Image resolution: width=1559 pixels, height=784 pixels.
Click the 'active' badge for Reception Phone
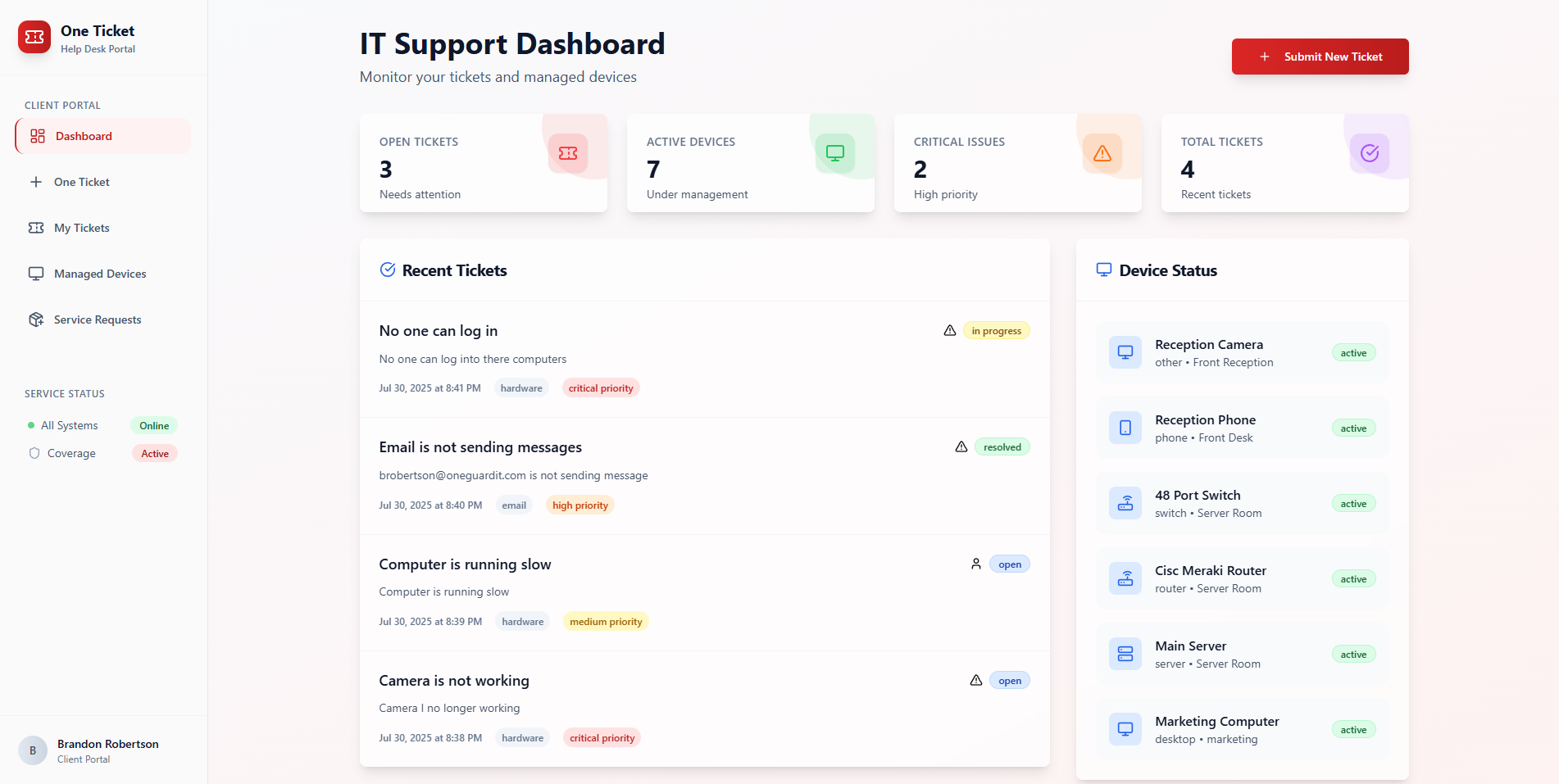tap(1353, 428)
